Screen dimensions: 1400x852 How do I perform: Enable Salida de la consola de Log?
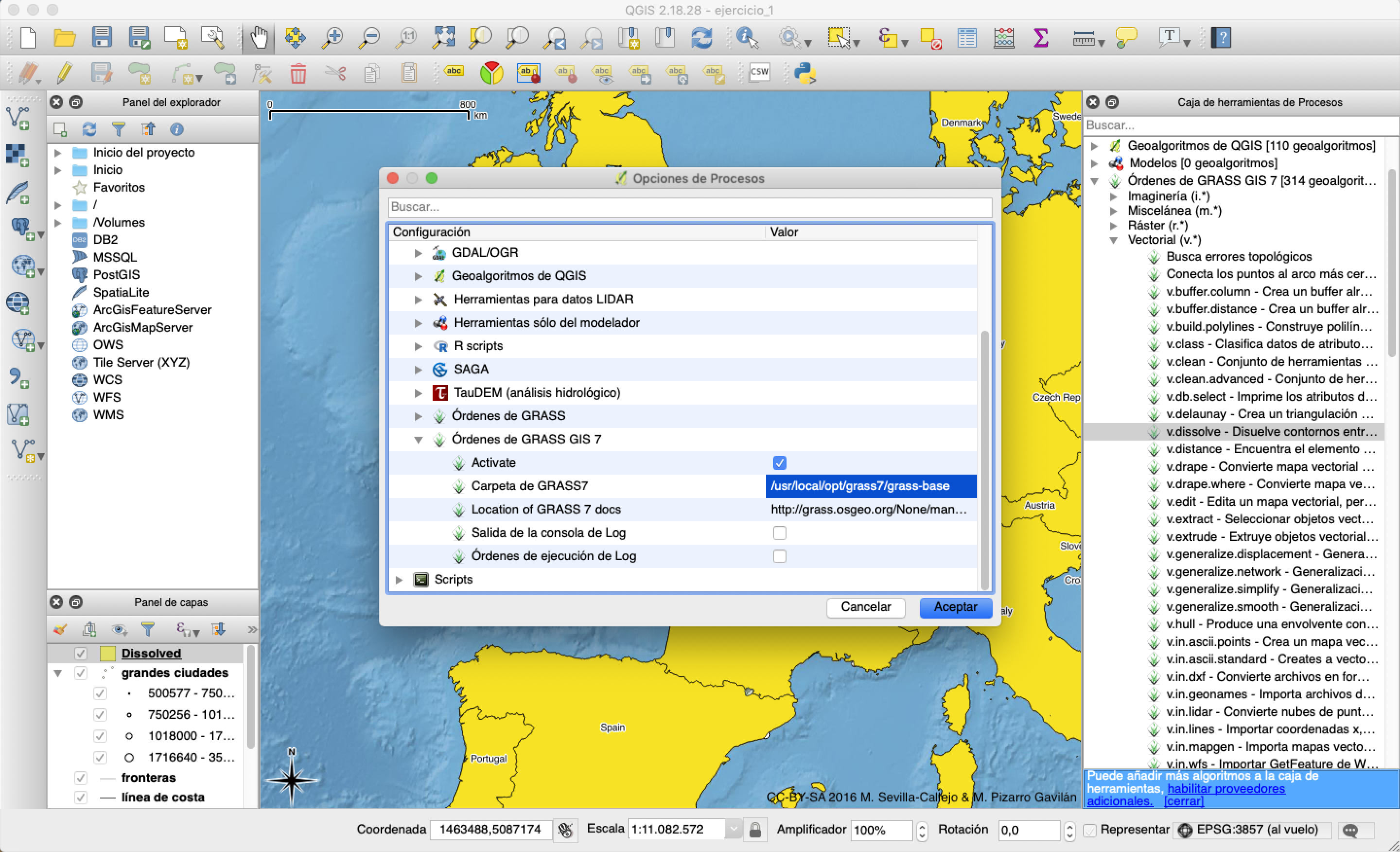pyautogui.click(x=780, y=532)
